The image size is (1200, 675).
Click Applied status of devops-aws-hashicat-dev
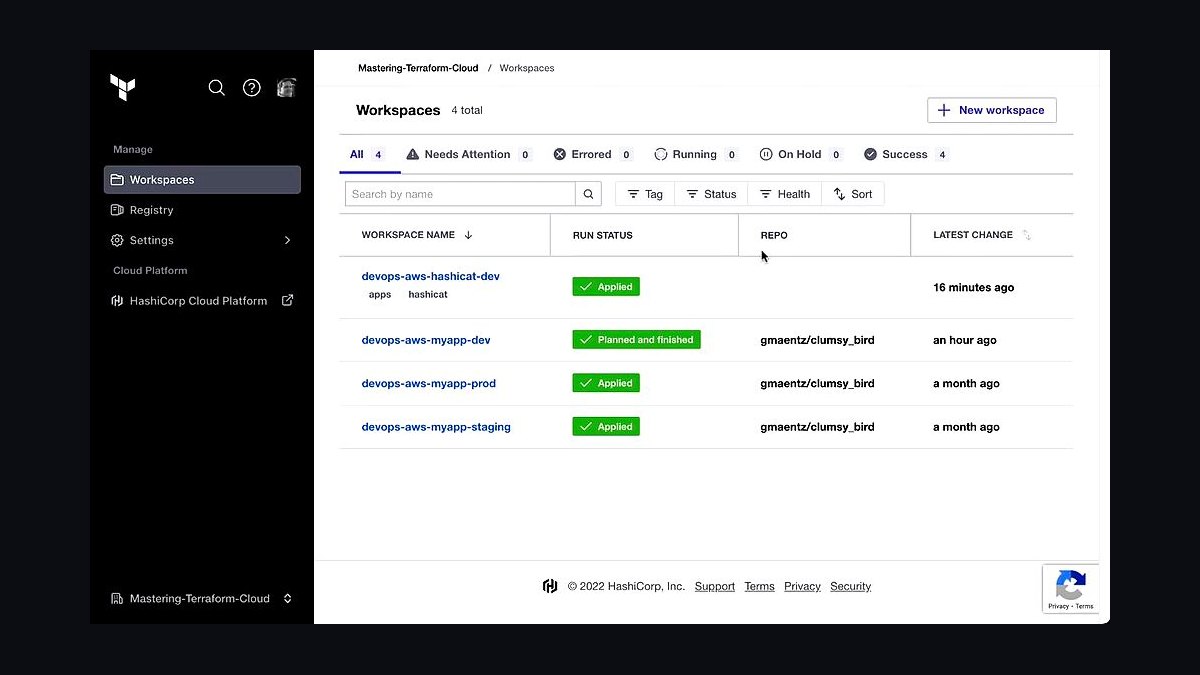606,286
